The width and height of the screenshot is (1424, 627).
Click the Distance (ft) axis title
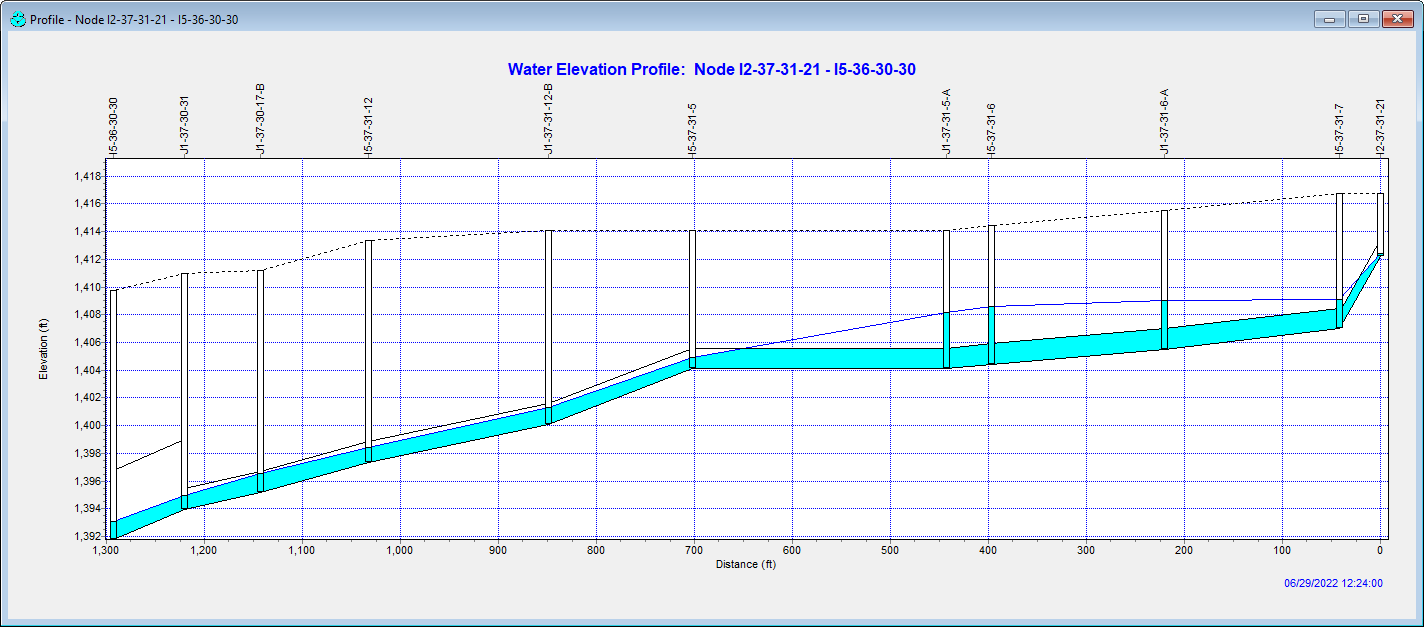pyautogui.click(x=745, y=564)
